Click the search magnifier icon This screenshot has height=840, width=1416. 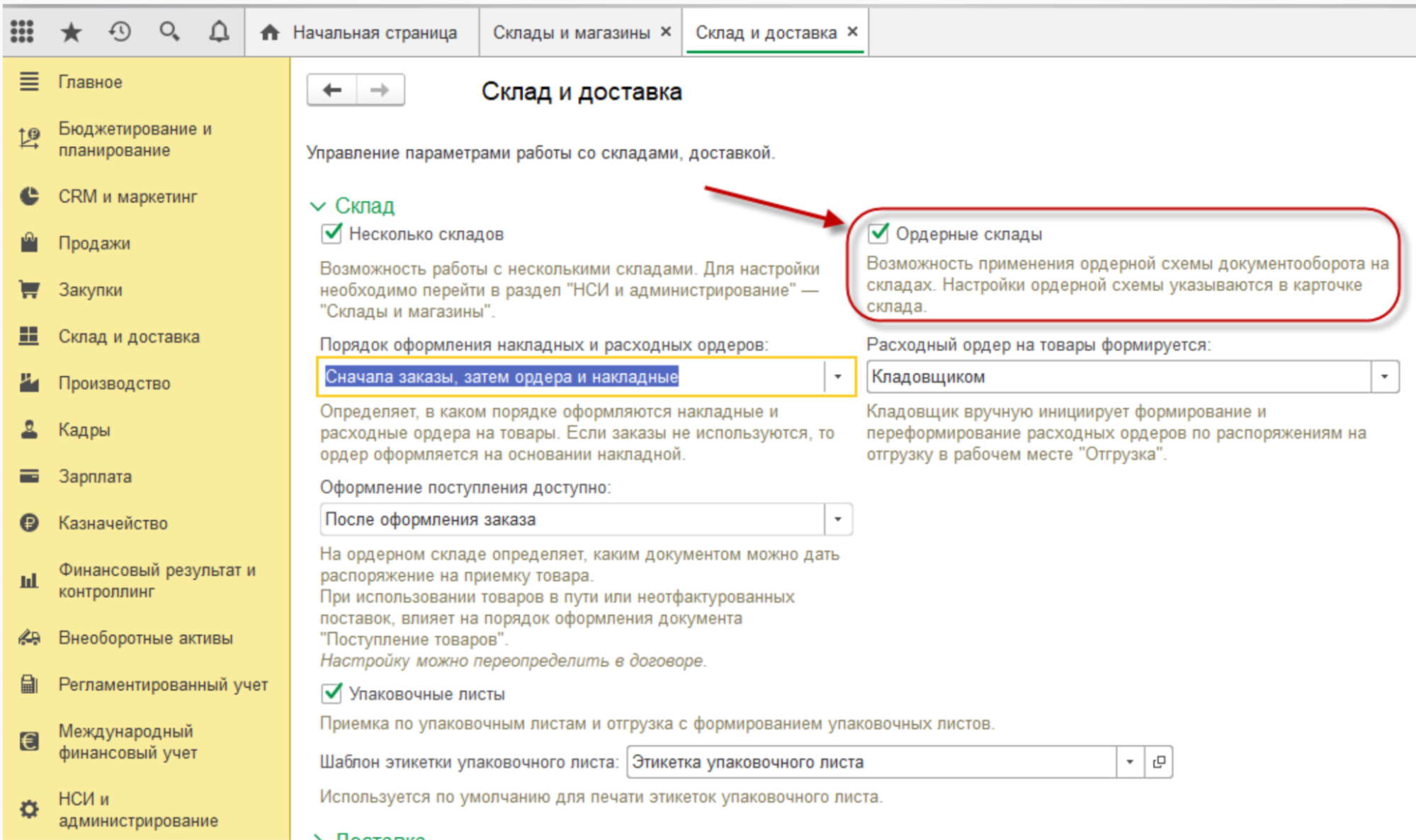click(169, 32)
